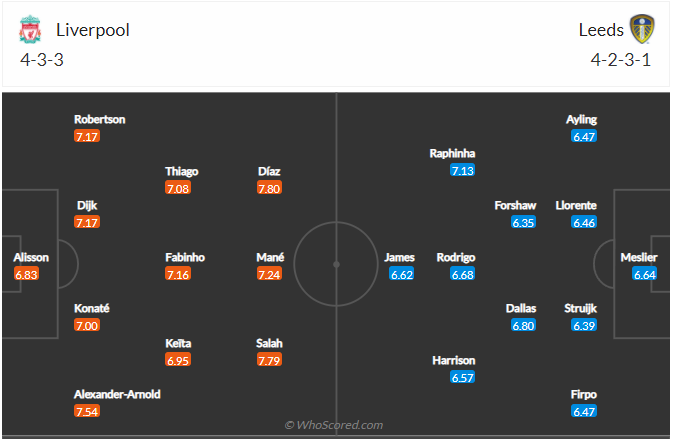The width and height of the screenshot is (673, 439).
Task: Open Fabinho's player name
Action: [x=185, y=257]
